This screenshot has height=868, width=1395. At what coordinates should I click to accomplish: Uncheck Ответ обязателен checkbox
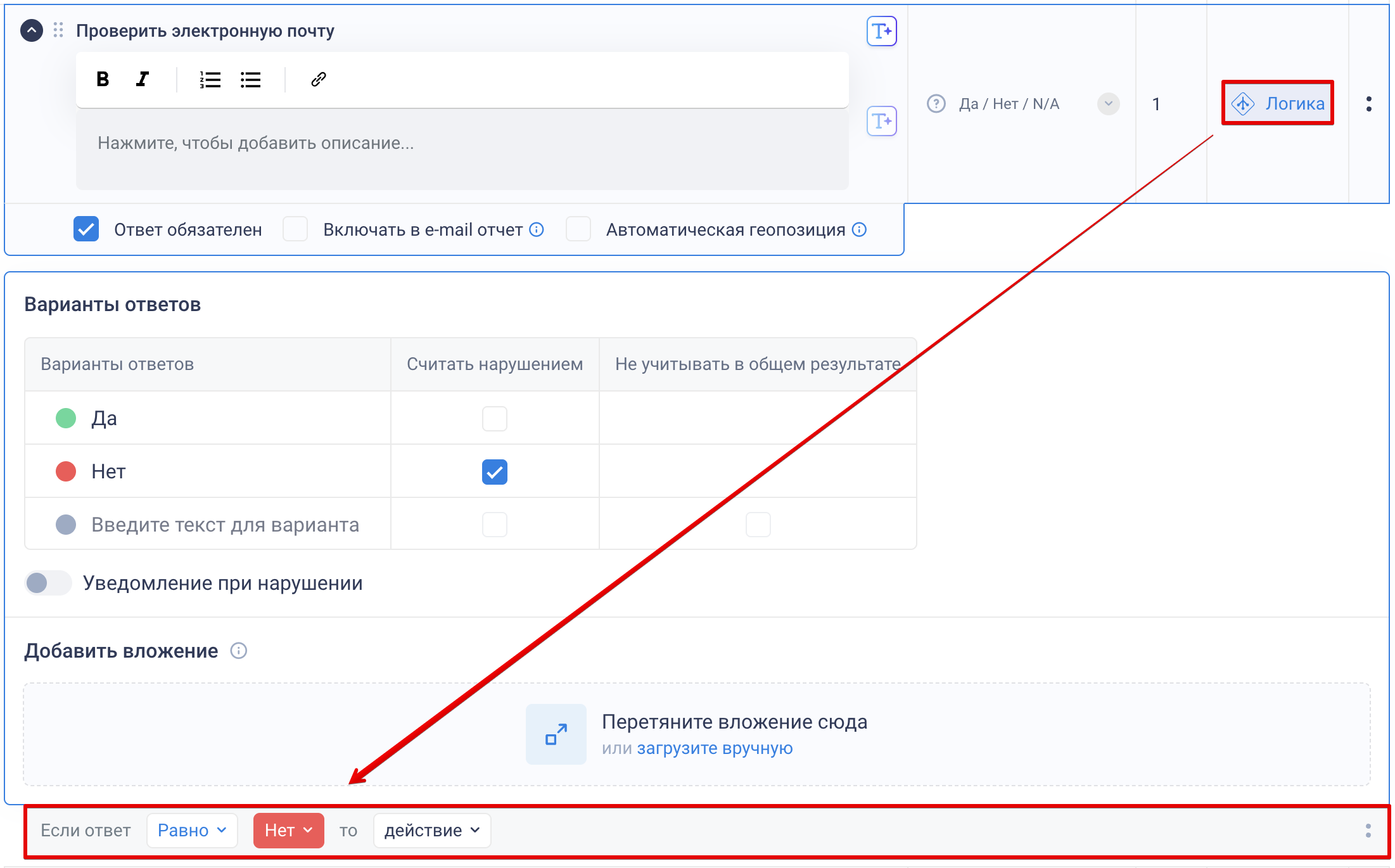(86, 229)
